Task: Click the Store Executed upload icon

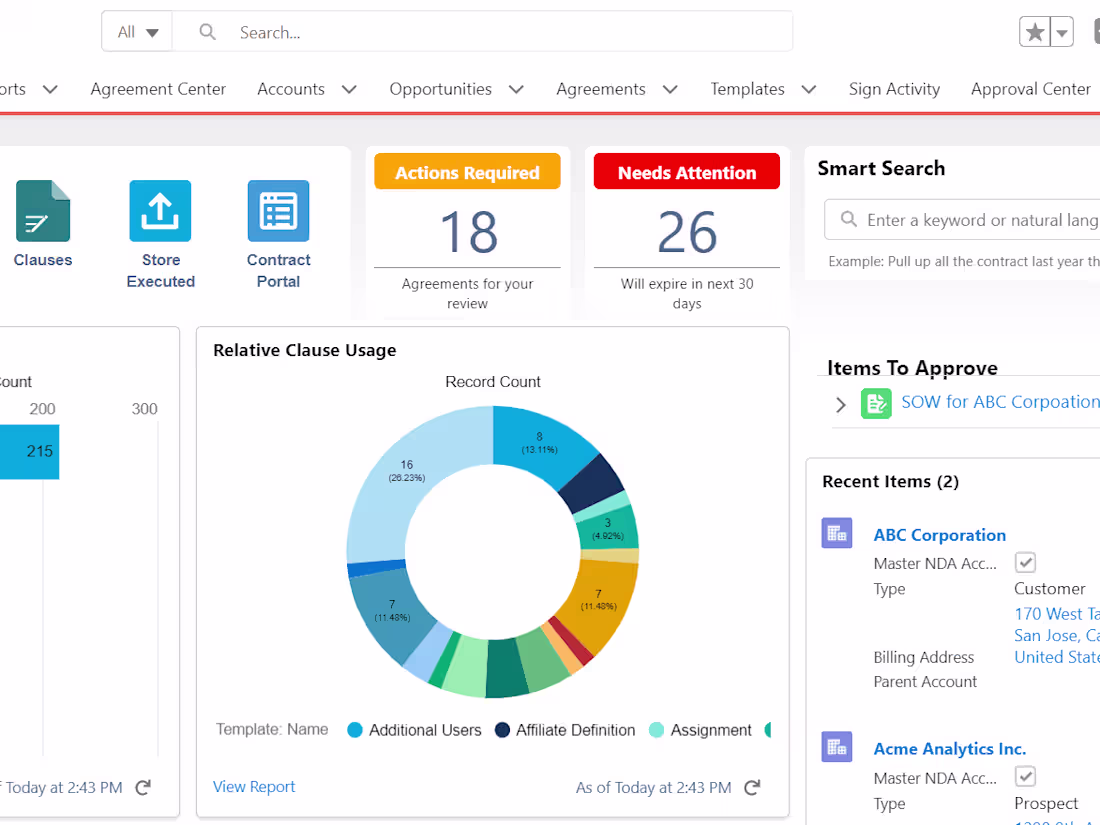Action: coord(160,211)
